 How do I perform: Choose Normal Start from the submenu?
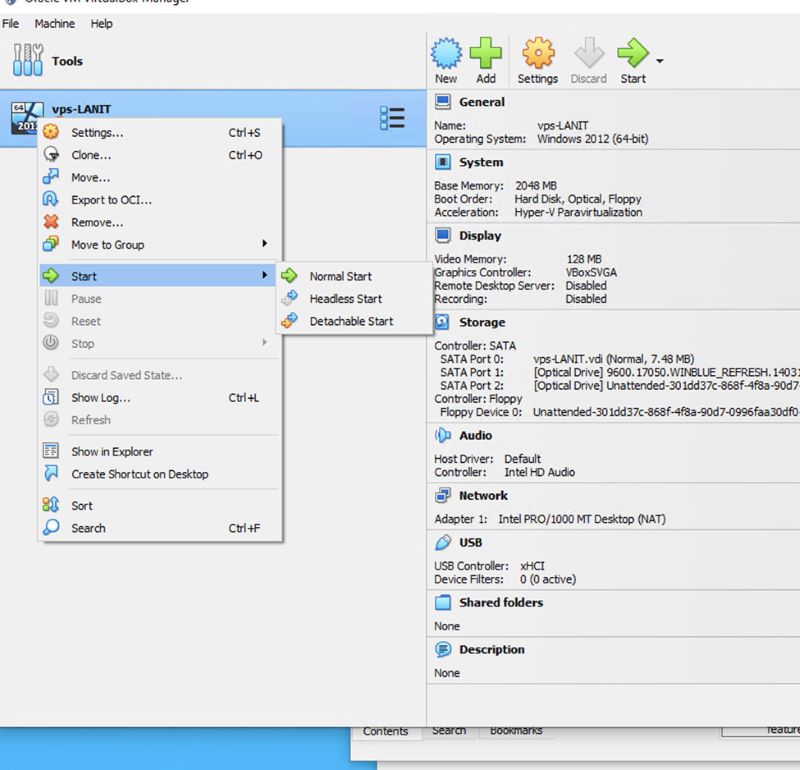[x=354, y=277]
